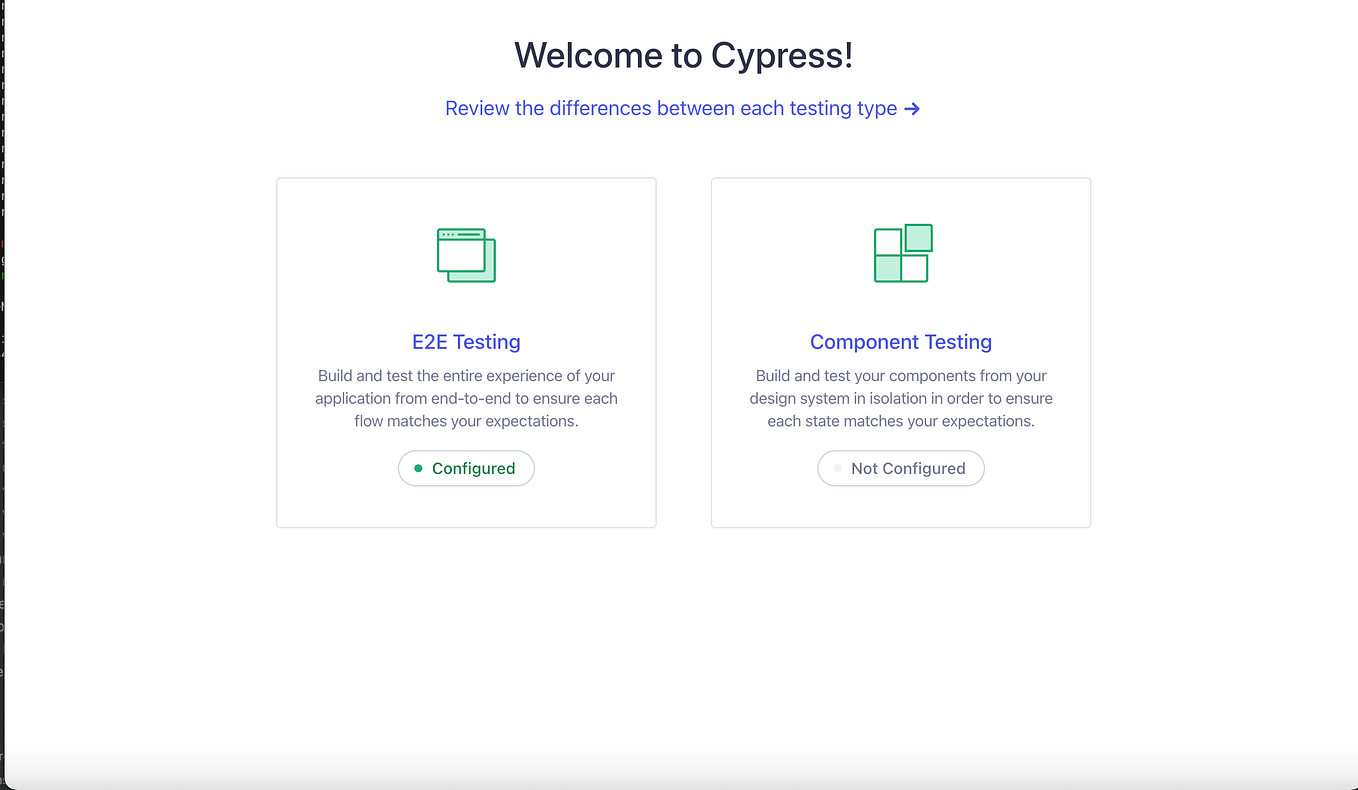Screen dimensions: 1358x790
Task: Click the shaded top-right square of the component icon
Action: [918, 237]
